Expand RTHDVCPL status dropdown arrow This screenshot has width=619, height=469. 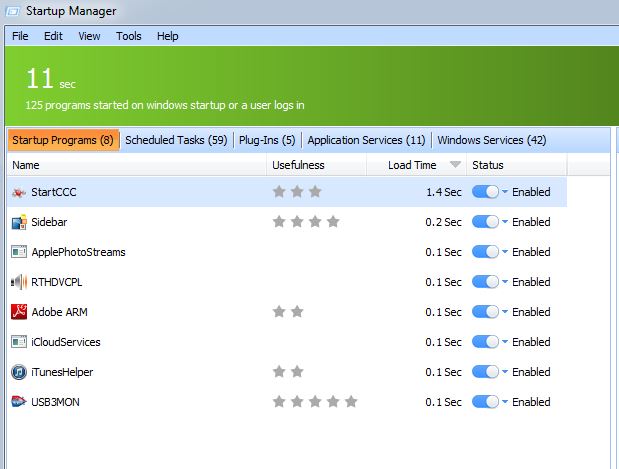coord(505,282)
